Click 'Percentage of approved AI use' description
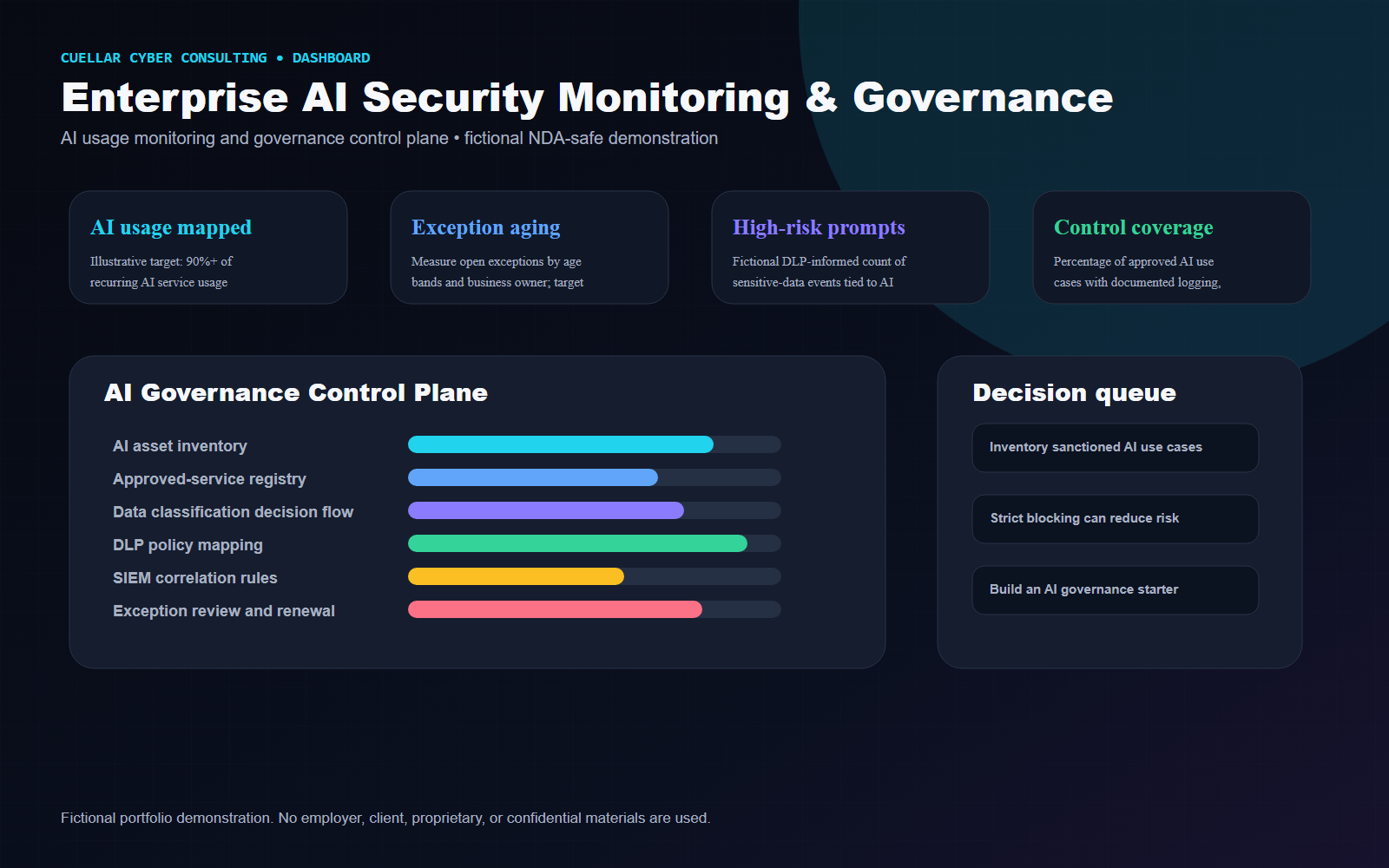The width and height of the screenshot is (1389, 868). (1134, 261)
